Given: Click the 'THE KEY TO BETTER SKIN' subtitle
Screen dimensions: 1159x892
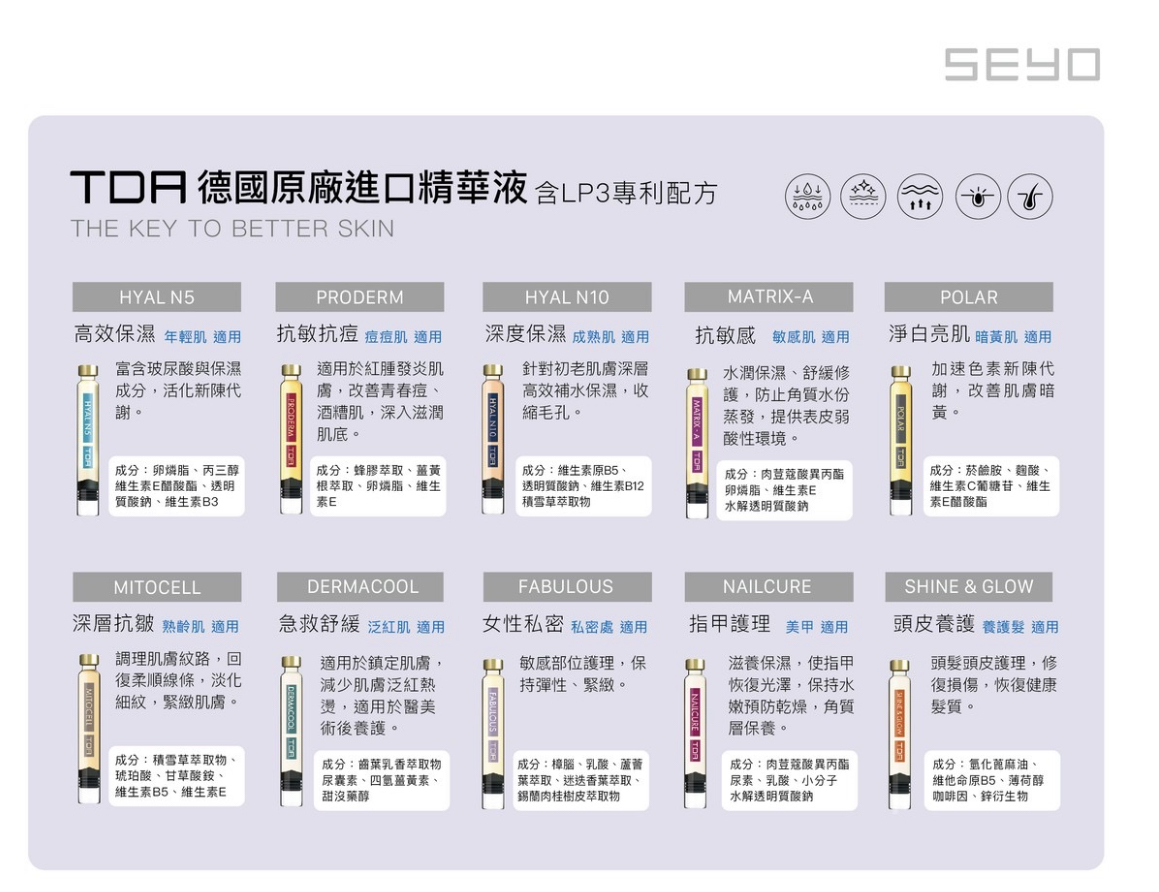Looking at the screenshot, I should tap(232, 228).
